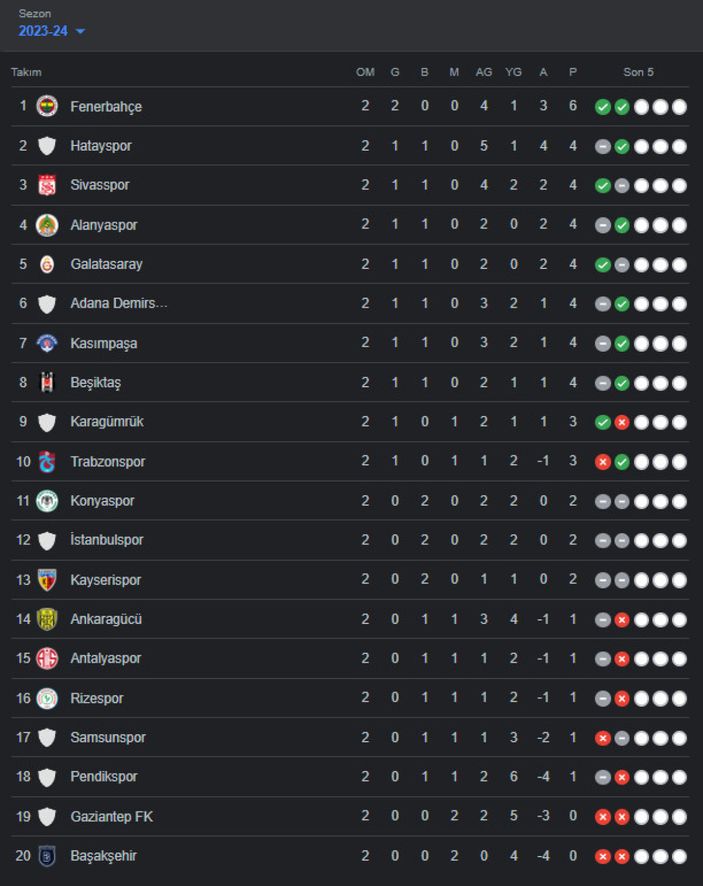Click the Hatayspor team name

click(101, 146)
